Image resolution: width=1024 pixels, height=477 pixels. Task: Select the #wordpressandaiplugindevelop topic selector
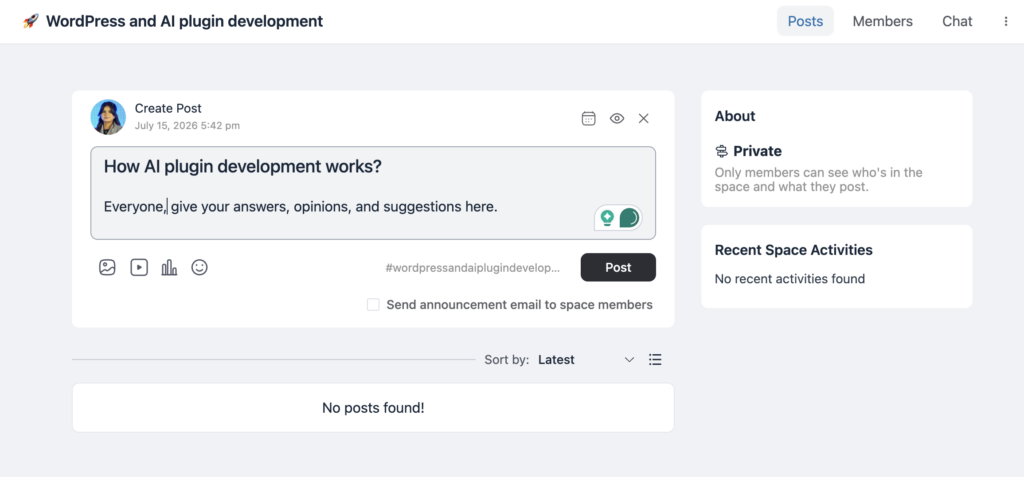pos(473,268)
